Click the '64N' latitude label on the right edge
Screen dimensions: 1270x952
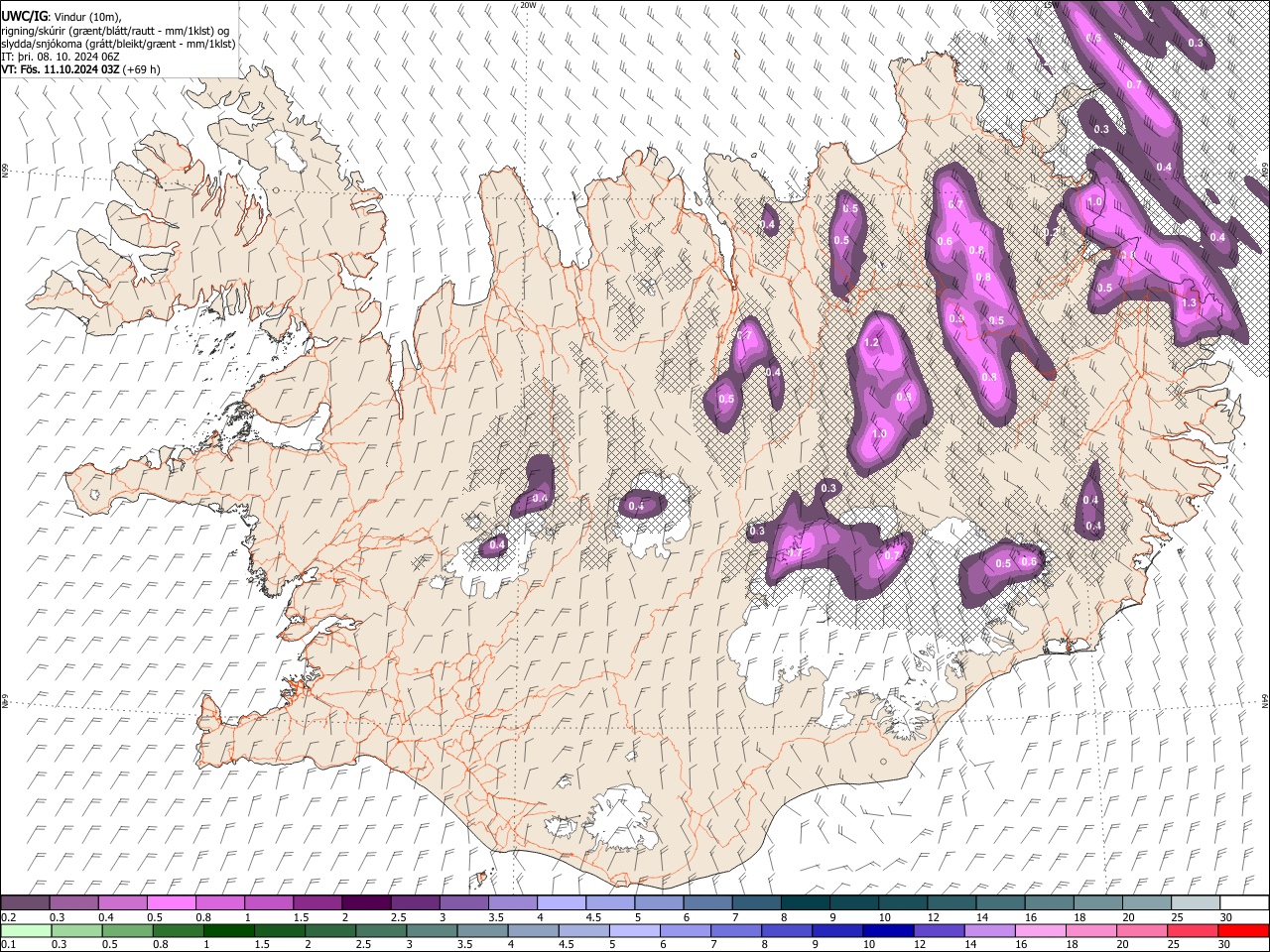[1265, 699]
